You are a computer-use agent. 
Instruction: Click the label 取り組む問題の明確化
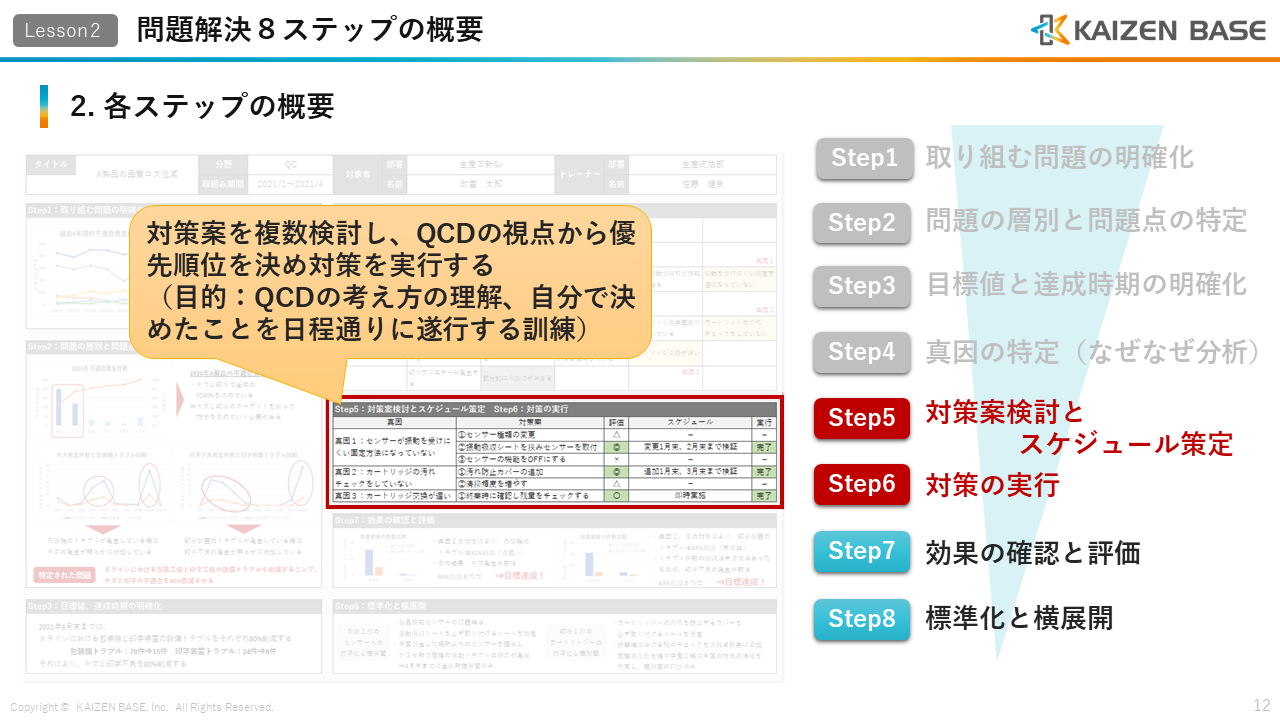pos(1059,157)
